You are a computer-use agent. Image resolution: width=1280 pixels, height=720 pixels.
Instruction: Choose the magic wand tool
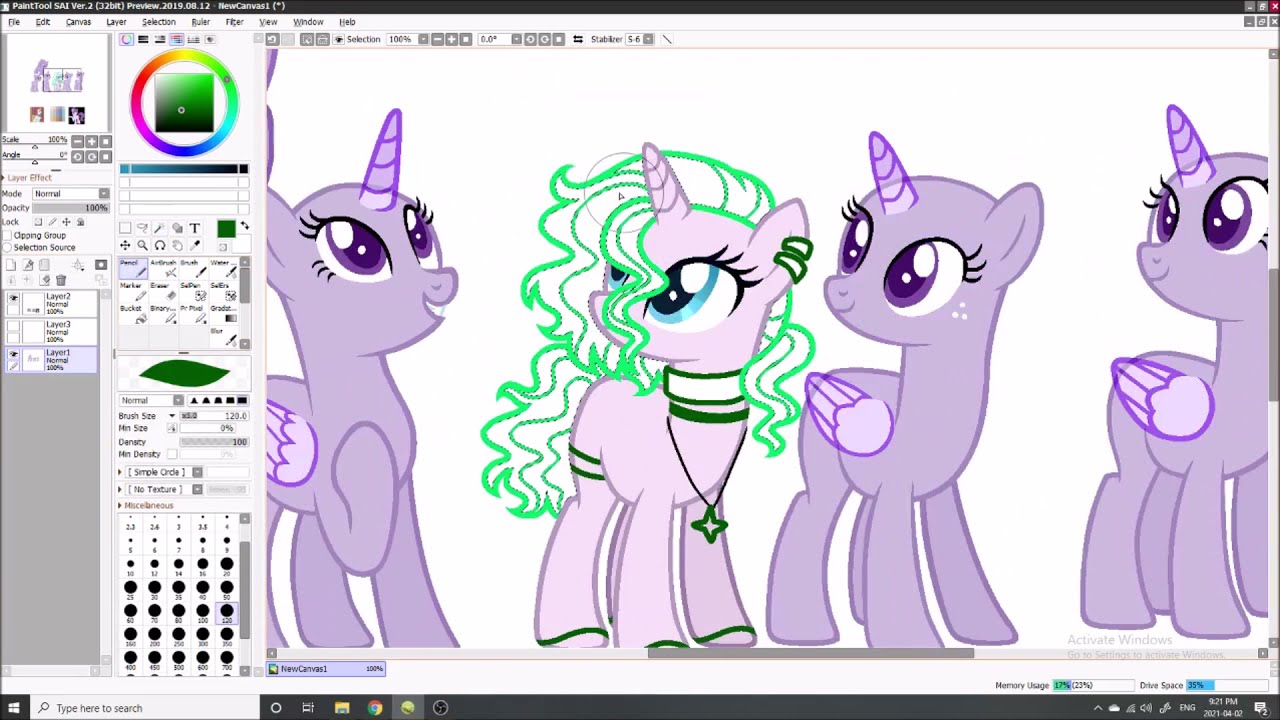coord(159,228)
